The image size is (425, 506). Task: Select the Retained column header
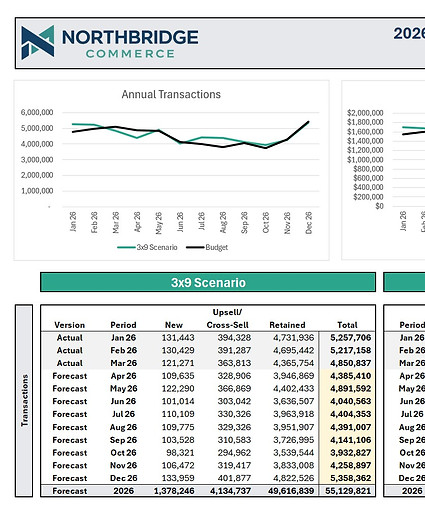(287, 325)
